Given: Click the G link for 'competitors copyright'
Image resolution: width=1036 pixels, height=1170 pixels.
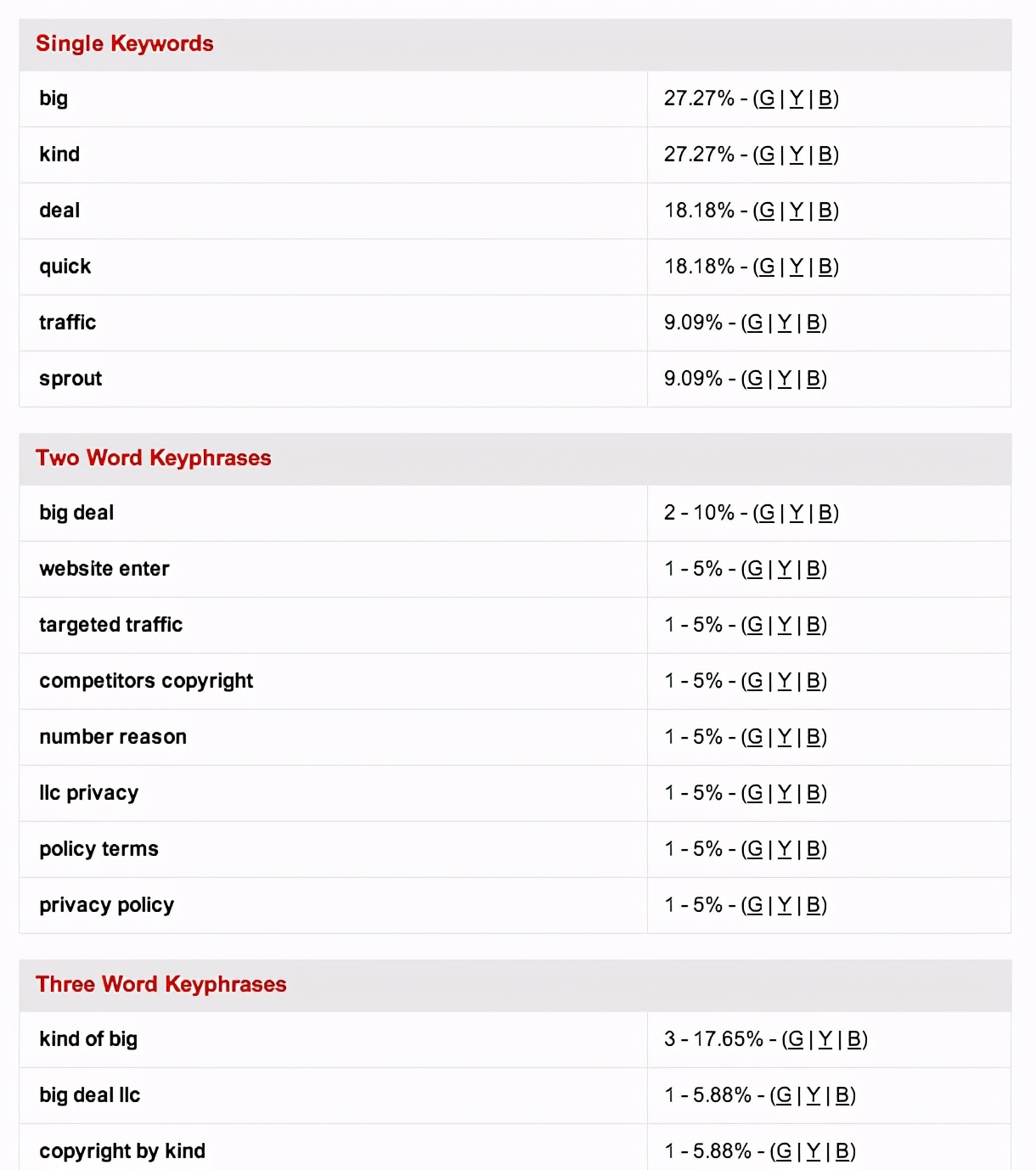Looking at the screenshot, I should [x=753, y=681].
